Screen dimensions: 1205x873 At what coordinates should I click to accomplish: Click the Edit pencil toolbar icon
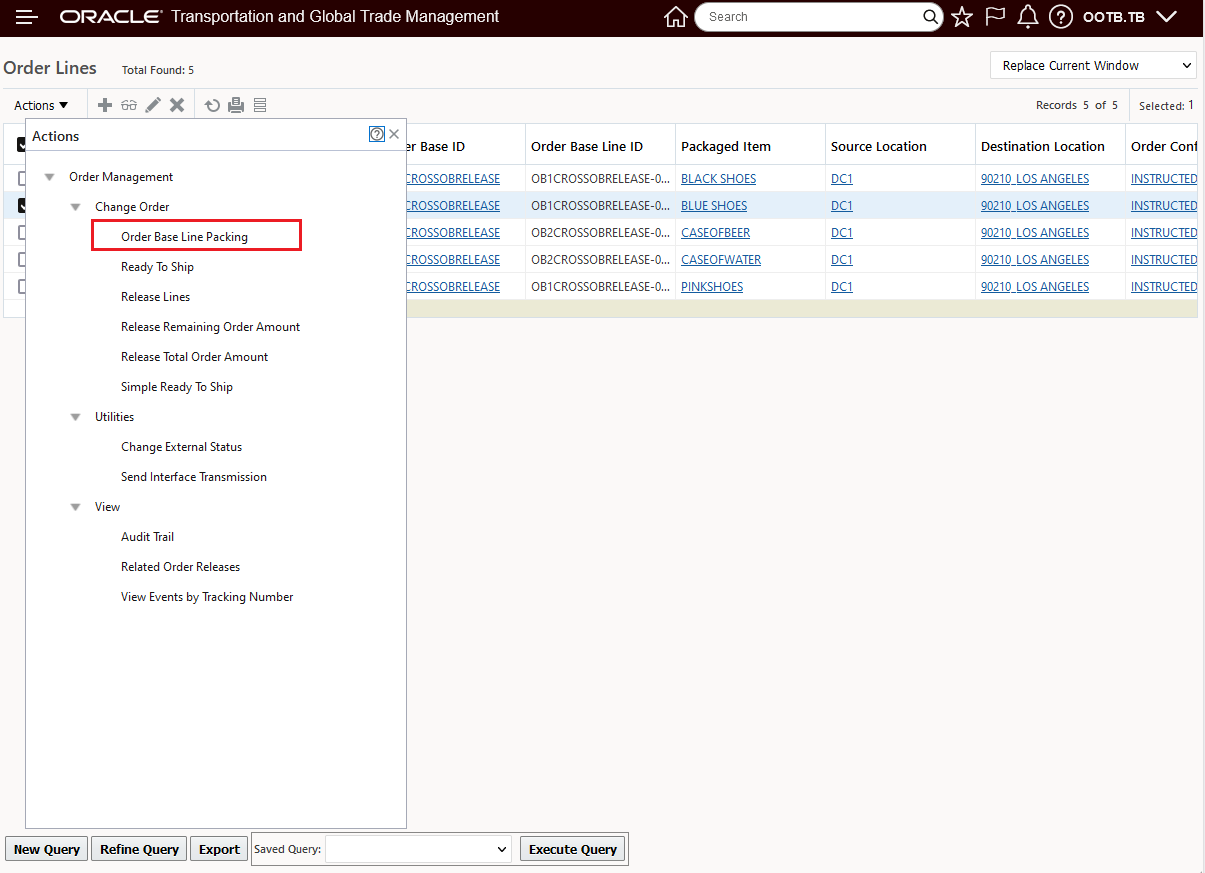[x=153, y=105]
